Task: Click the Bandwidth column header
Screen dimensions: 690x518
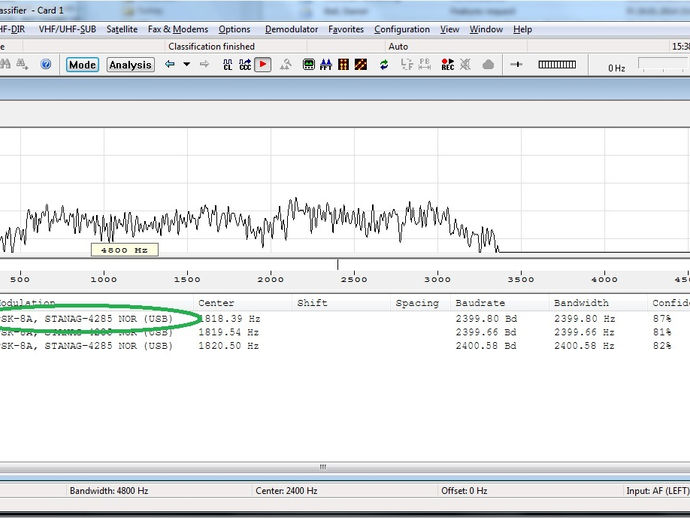Action: [x=598, y=303]
